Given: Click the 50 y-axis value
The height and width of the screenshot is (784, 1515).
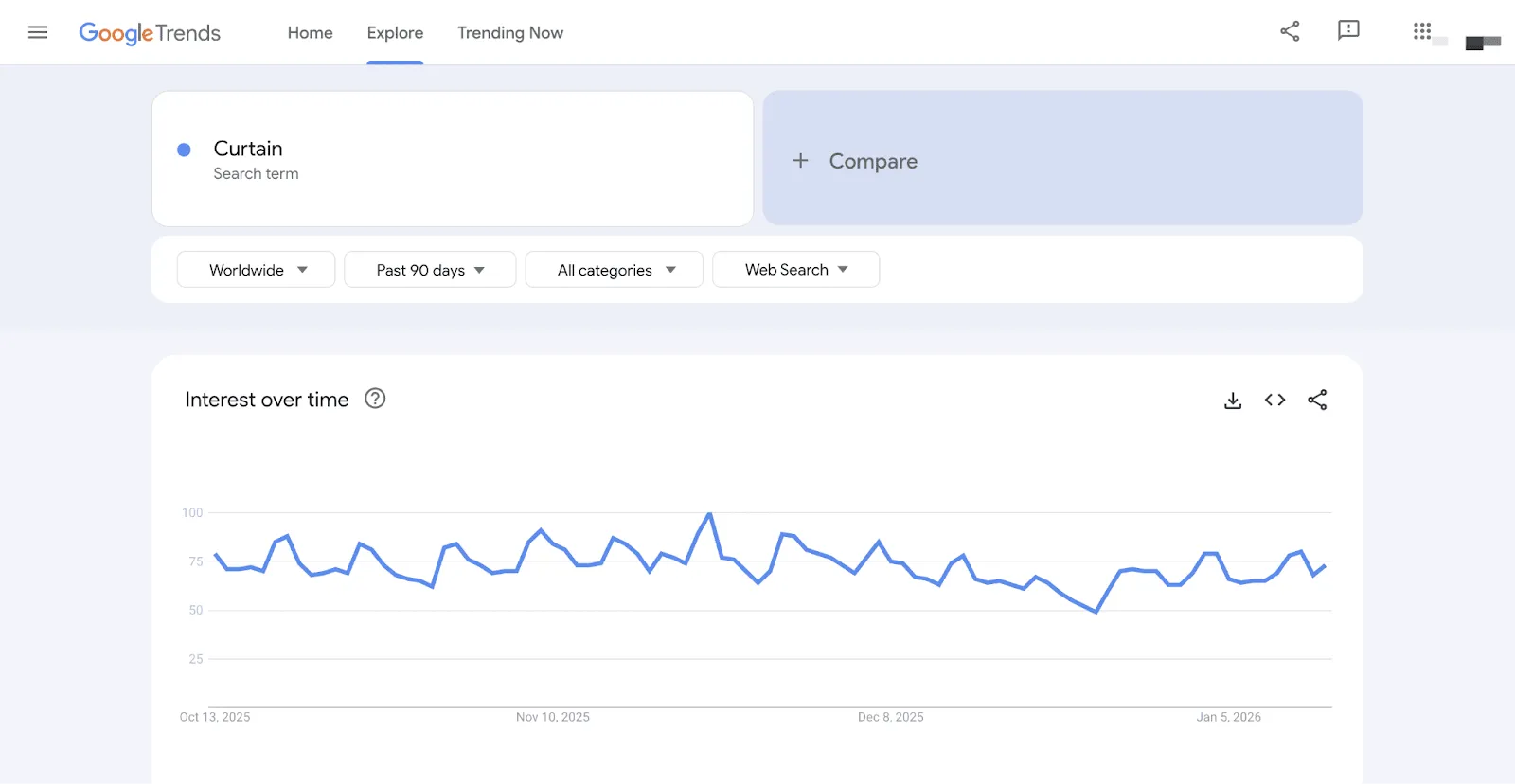Looking at the screenshot, I should click(196, 611).
